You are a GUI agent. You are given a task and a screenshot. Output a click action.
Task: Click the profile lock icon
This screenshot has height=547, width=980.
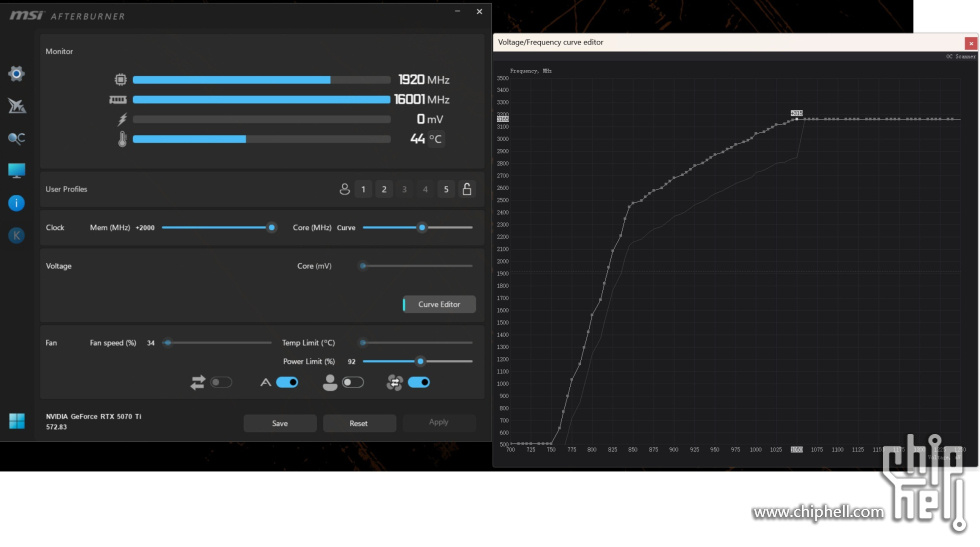pyautogui.click(x=467, y=189)
